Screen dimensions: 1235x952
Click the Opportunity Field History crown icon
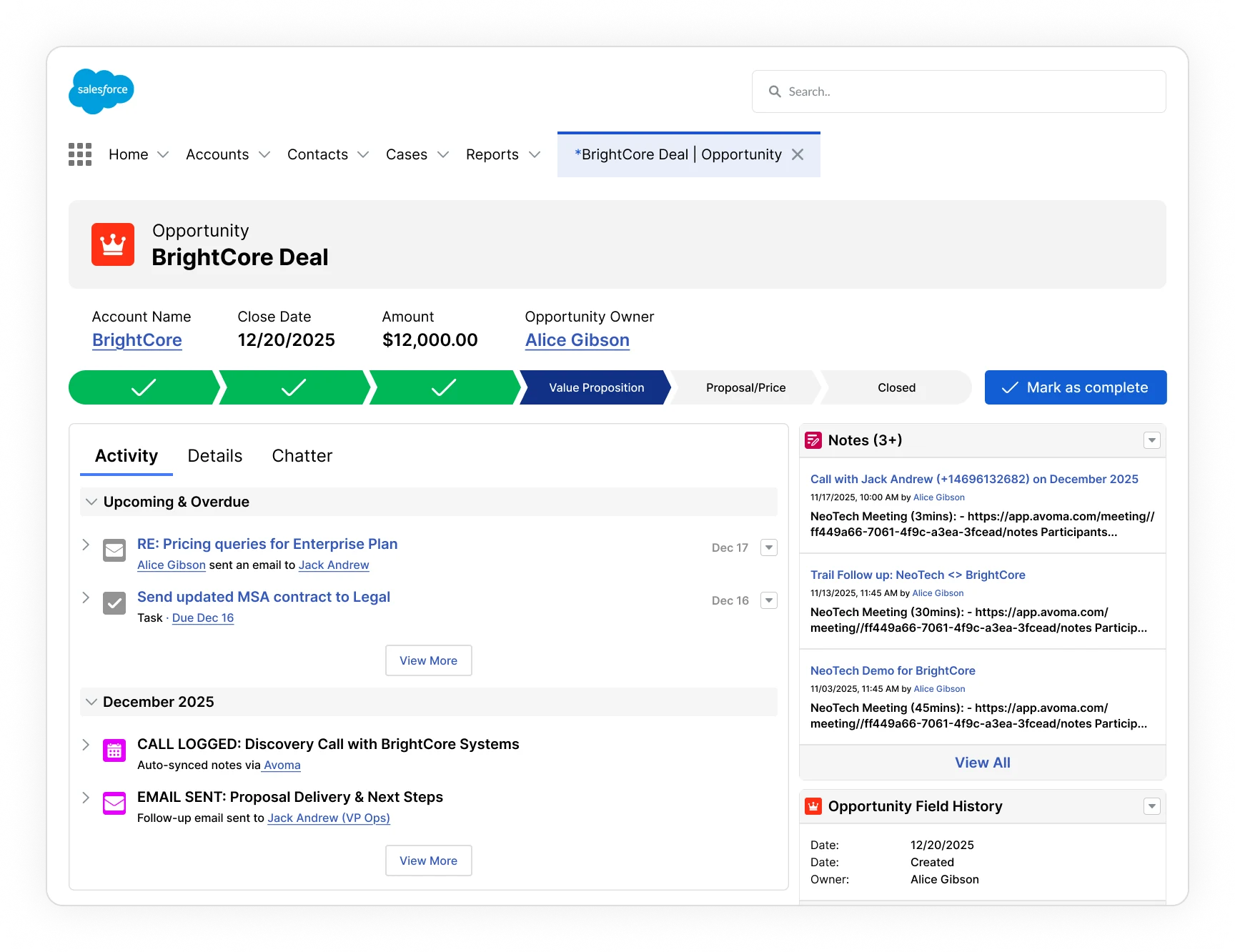(x=813, y=805)
